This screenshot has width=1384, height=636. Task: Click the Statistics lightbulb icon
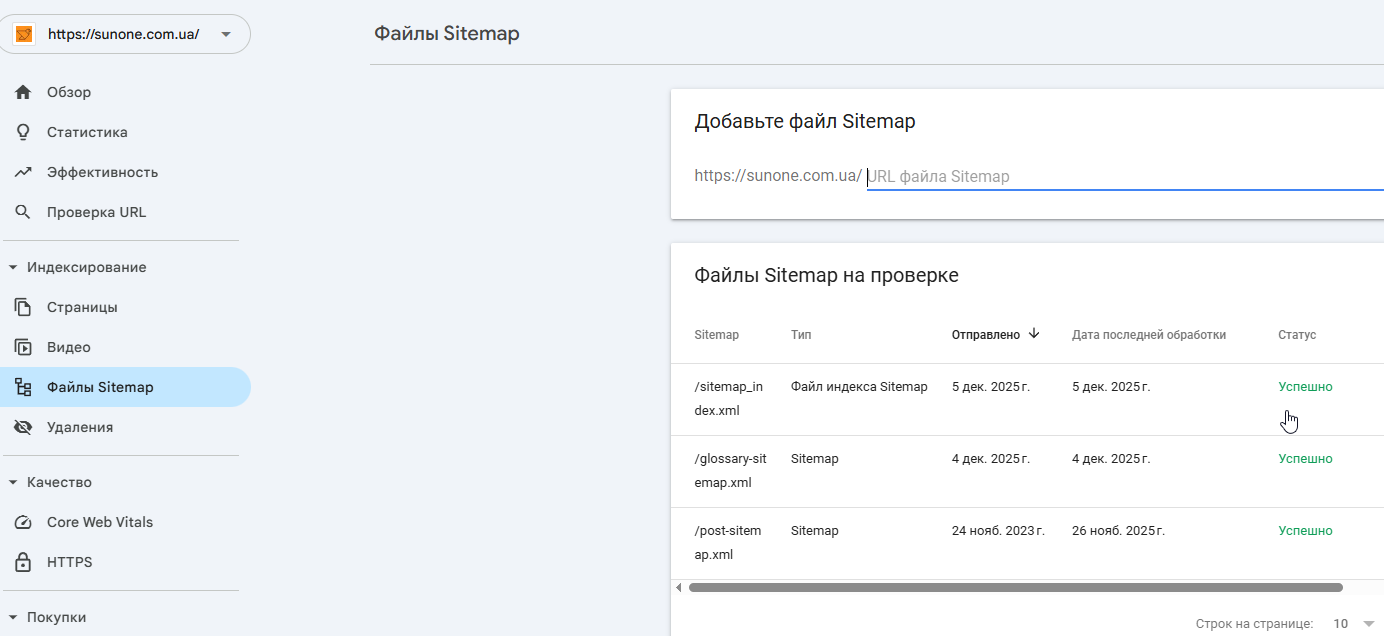tap(23, 132)
